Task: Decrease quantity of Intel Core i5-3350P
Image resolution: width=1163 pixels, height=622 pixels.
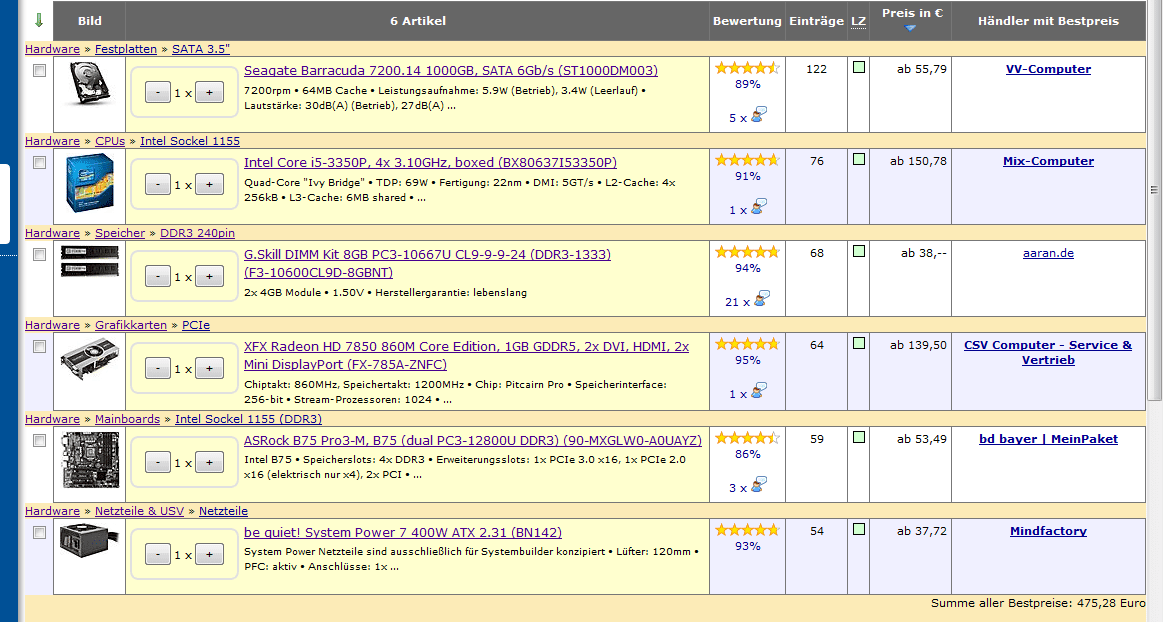Action: [157, 185]
